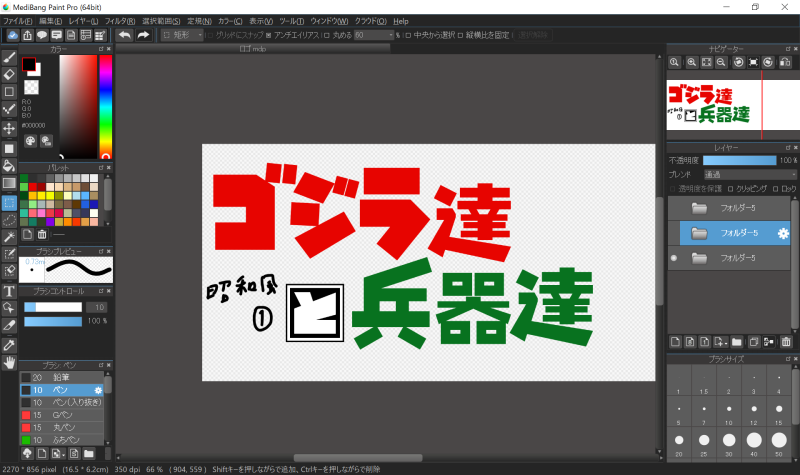Click the Navigator canvas thumbnail
The width and height of the screenshot is (800, 475).
733,105
